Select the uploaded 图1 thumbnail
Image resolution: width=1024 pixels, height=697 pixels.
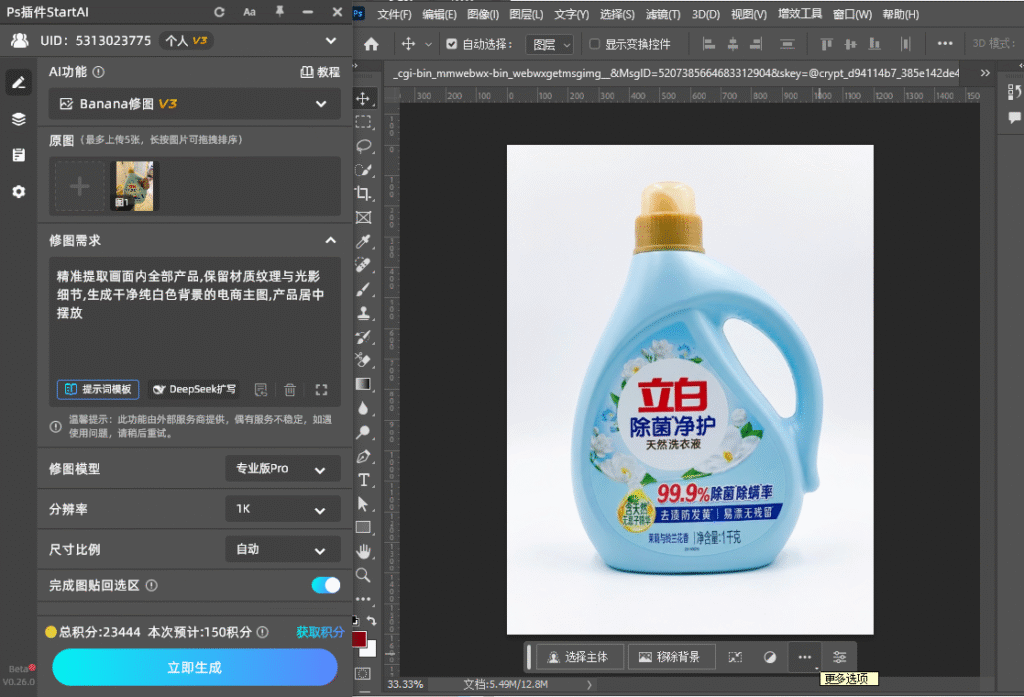click(x=135, y=186)
